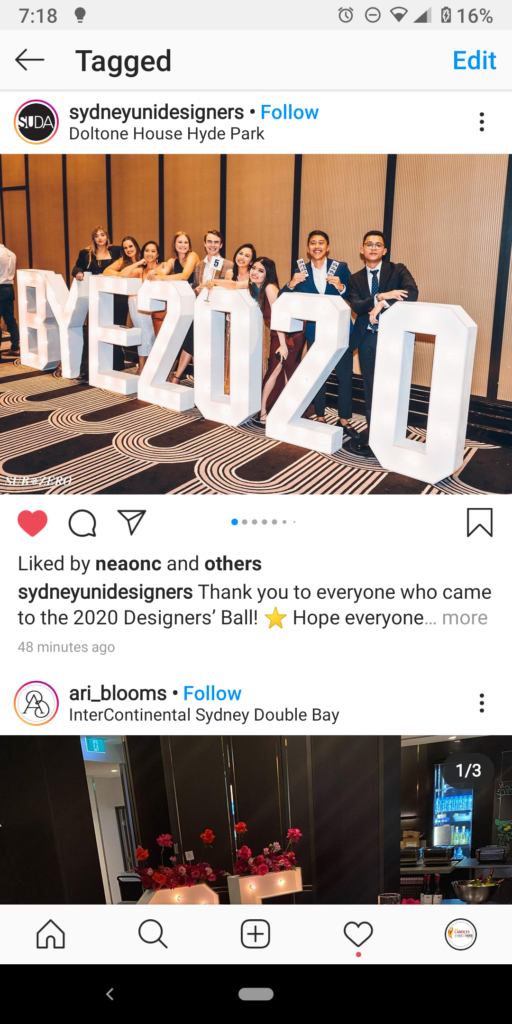Open sydneyunidesigners post options menu
512x1024 pixels.
click(481, 122)
